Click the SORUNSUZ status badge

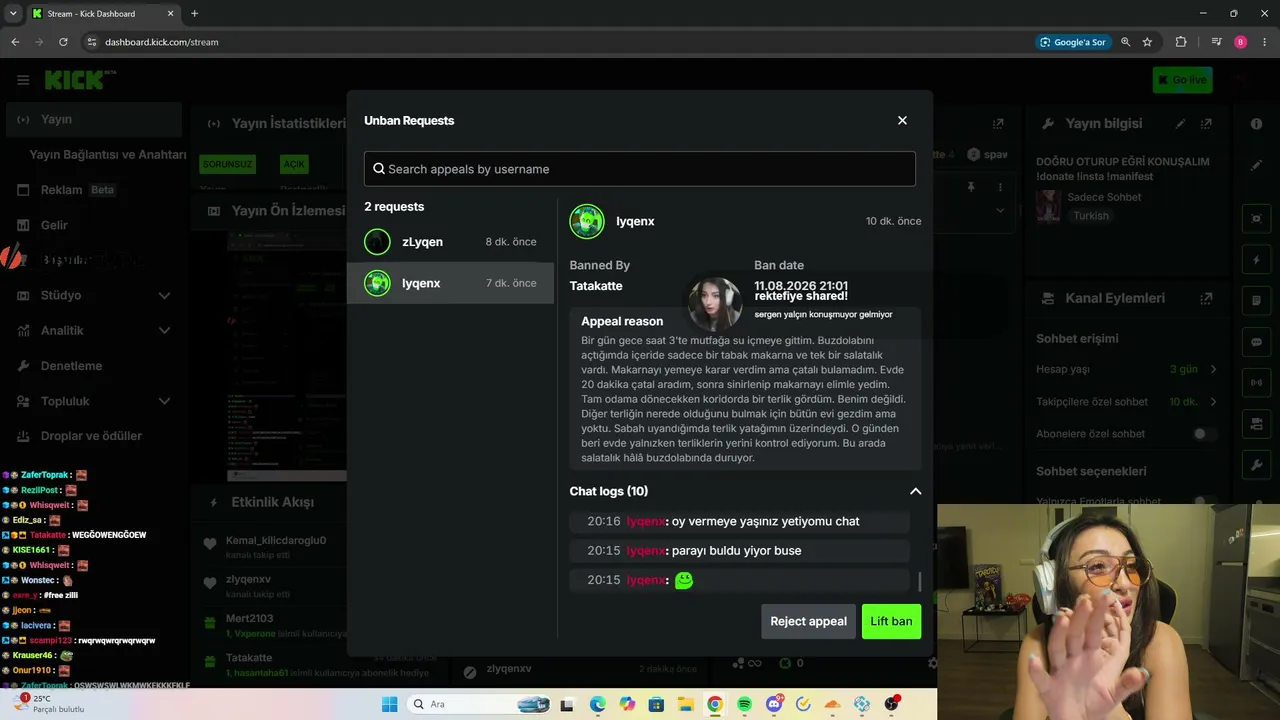pyautogui.click(x=227, y=164)
